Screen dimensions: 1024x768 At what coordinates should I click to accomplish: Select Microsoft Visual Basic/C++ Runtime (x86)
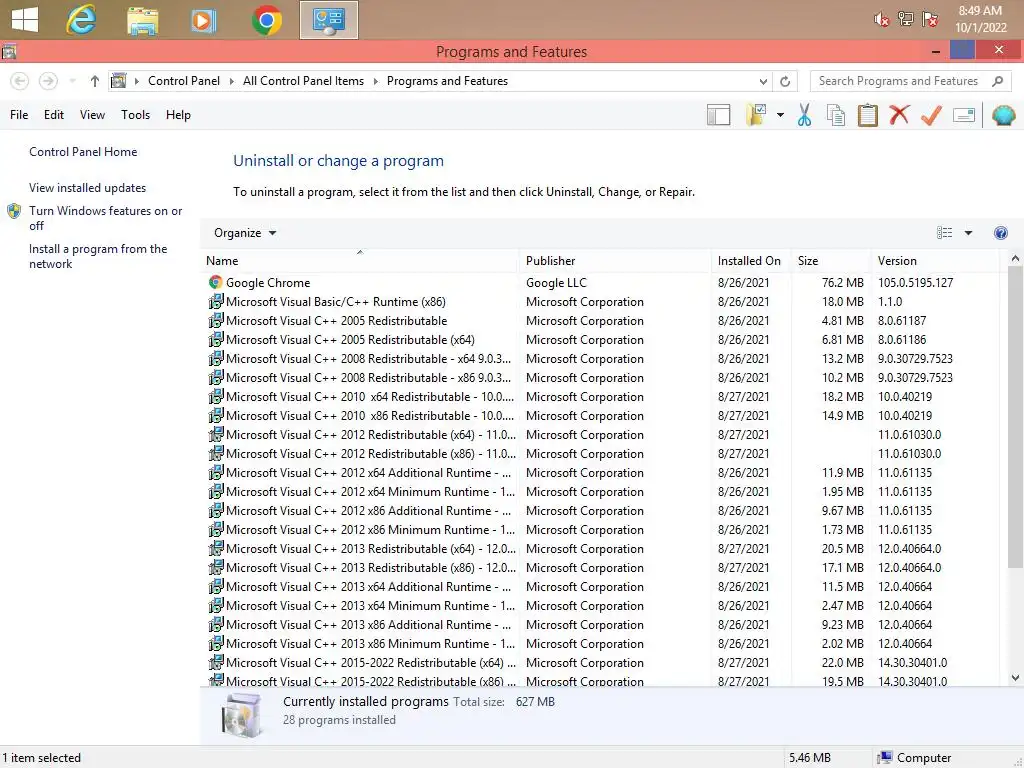pyautogui.click(x=601, y=302)
